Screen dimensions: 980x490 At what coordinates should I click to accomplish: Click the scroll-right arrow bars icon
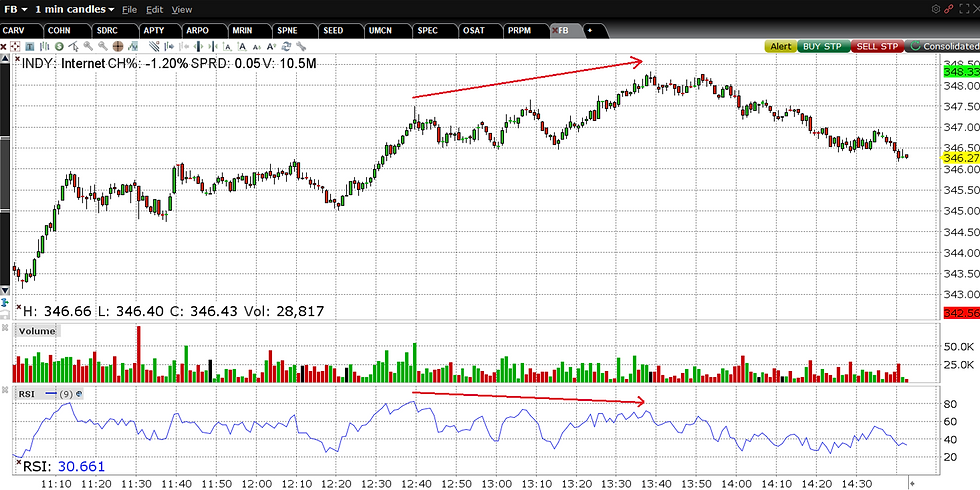click(x=169, y=46)
